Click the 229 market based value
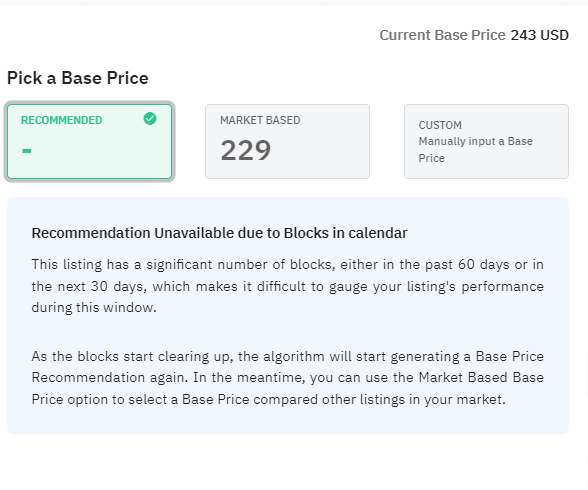This screenshot has width=588, height=490. (x=246, y=150)
